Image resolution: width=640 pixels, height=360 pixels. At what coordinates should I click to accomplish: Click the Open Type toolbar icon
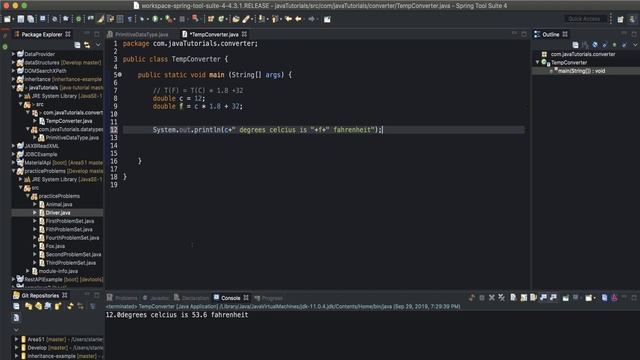coord(236,19)
